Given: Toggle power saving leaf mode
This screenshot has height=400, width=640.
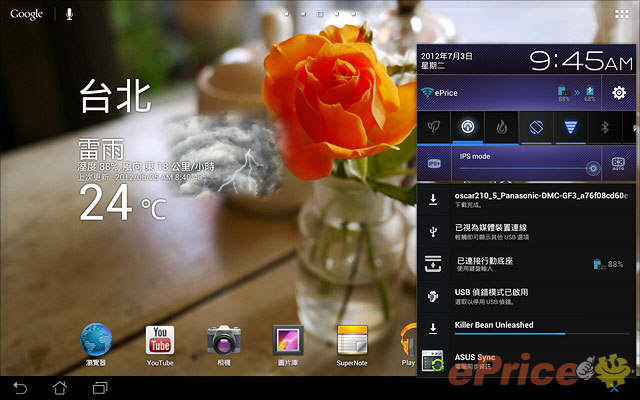Looking at the screenshot, I should click(x=434, y=127).
